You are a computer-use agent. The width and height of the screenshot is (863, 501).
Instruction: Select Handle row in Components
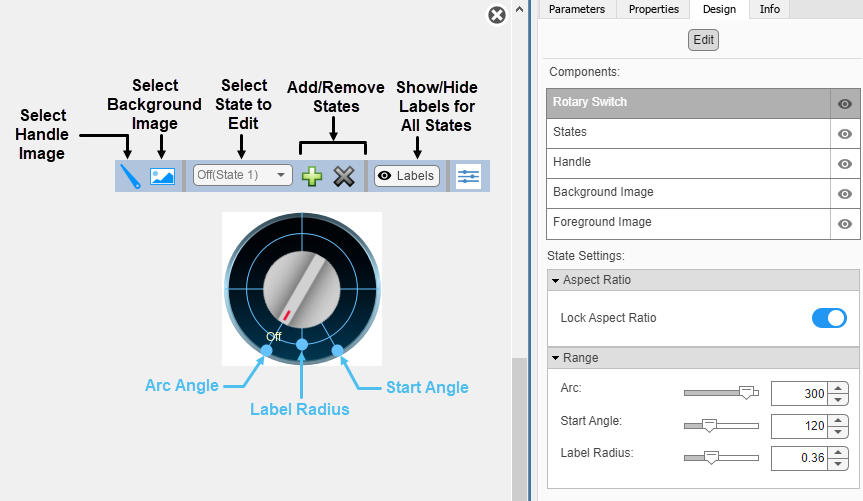[x=689, y=163]
